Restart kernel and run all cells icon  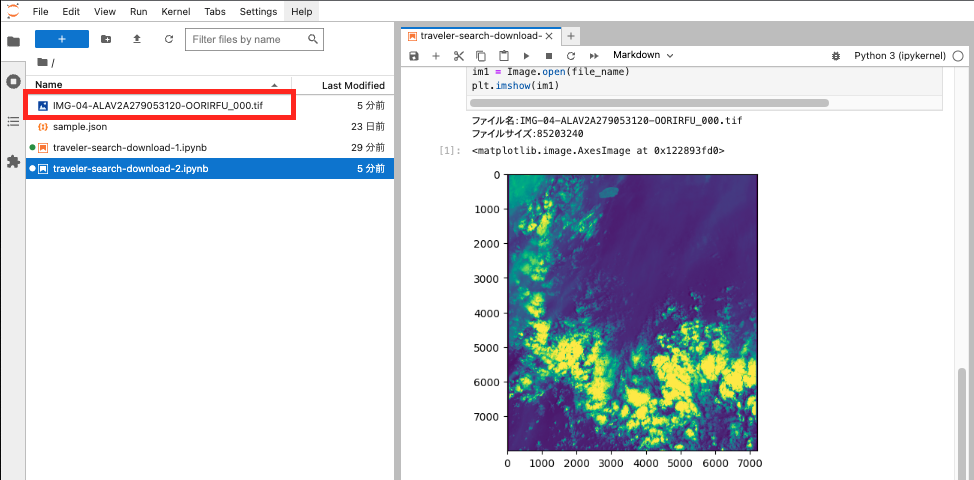(x=594, y=56)
